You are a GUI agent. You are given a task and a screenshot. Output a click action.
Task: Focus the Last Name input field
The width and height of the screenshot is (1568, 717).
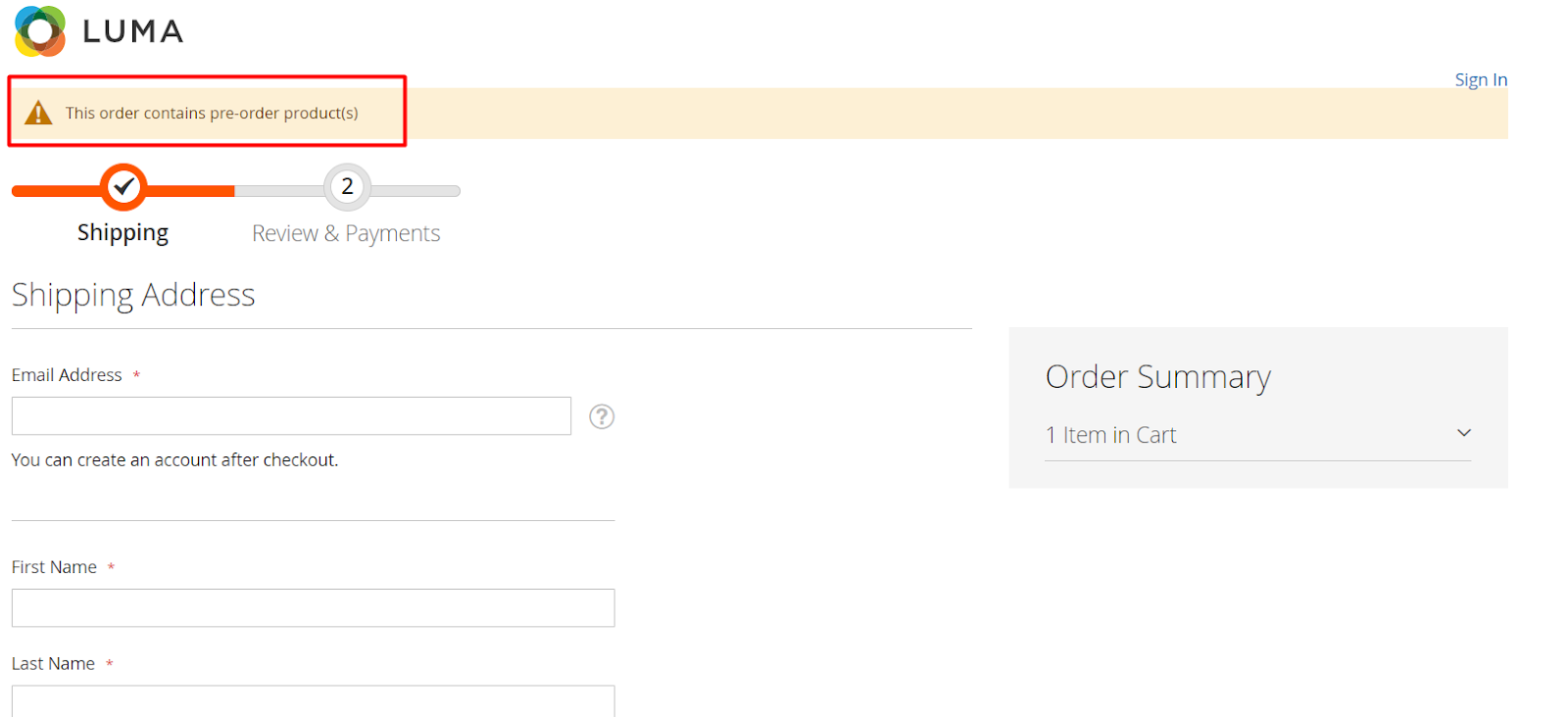(x=313, y=700)
